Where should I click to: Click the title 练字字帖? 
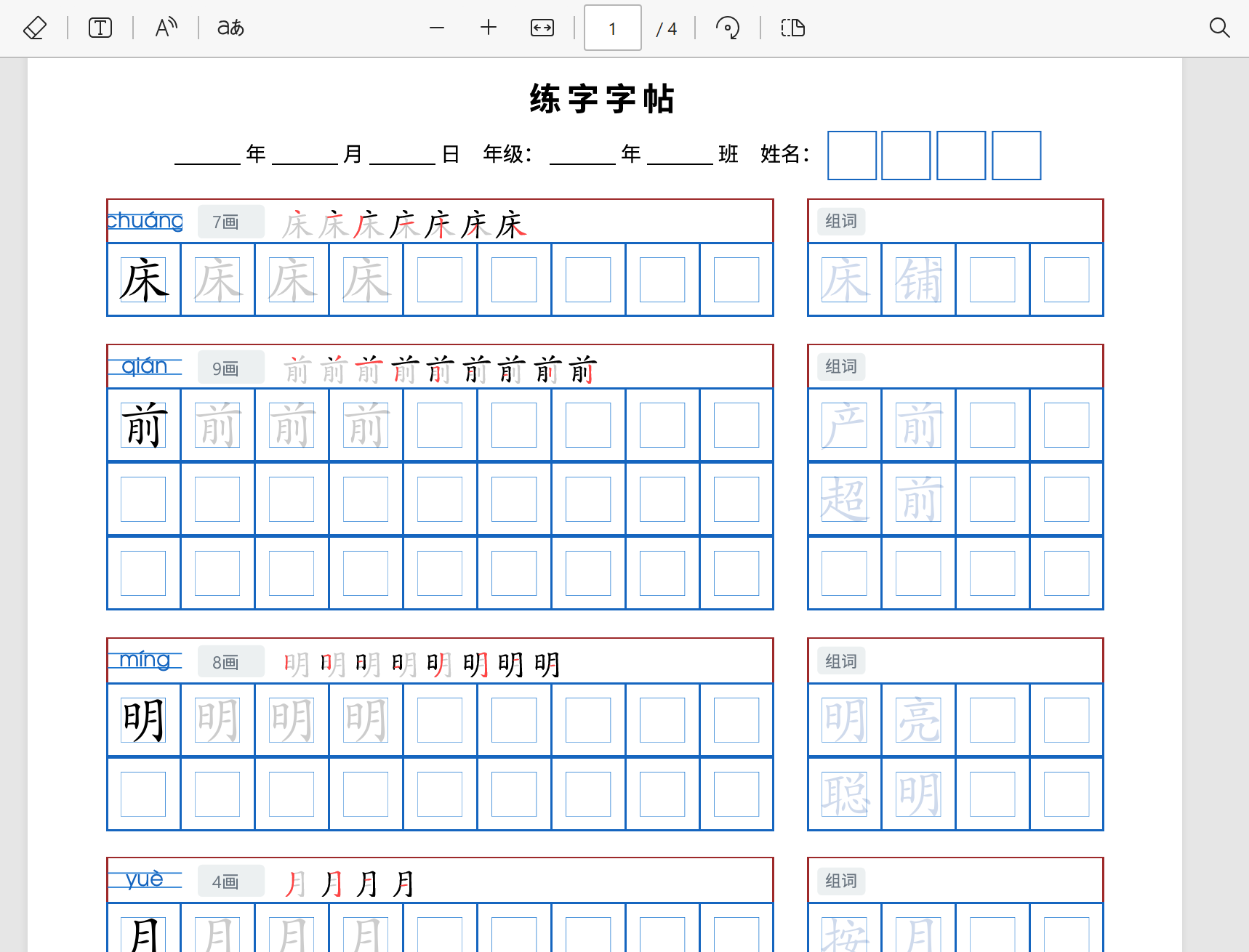[x=603, y=99]
